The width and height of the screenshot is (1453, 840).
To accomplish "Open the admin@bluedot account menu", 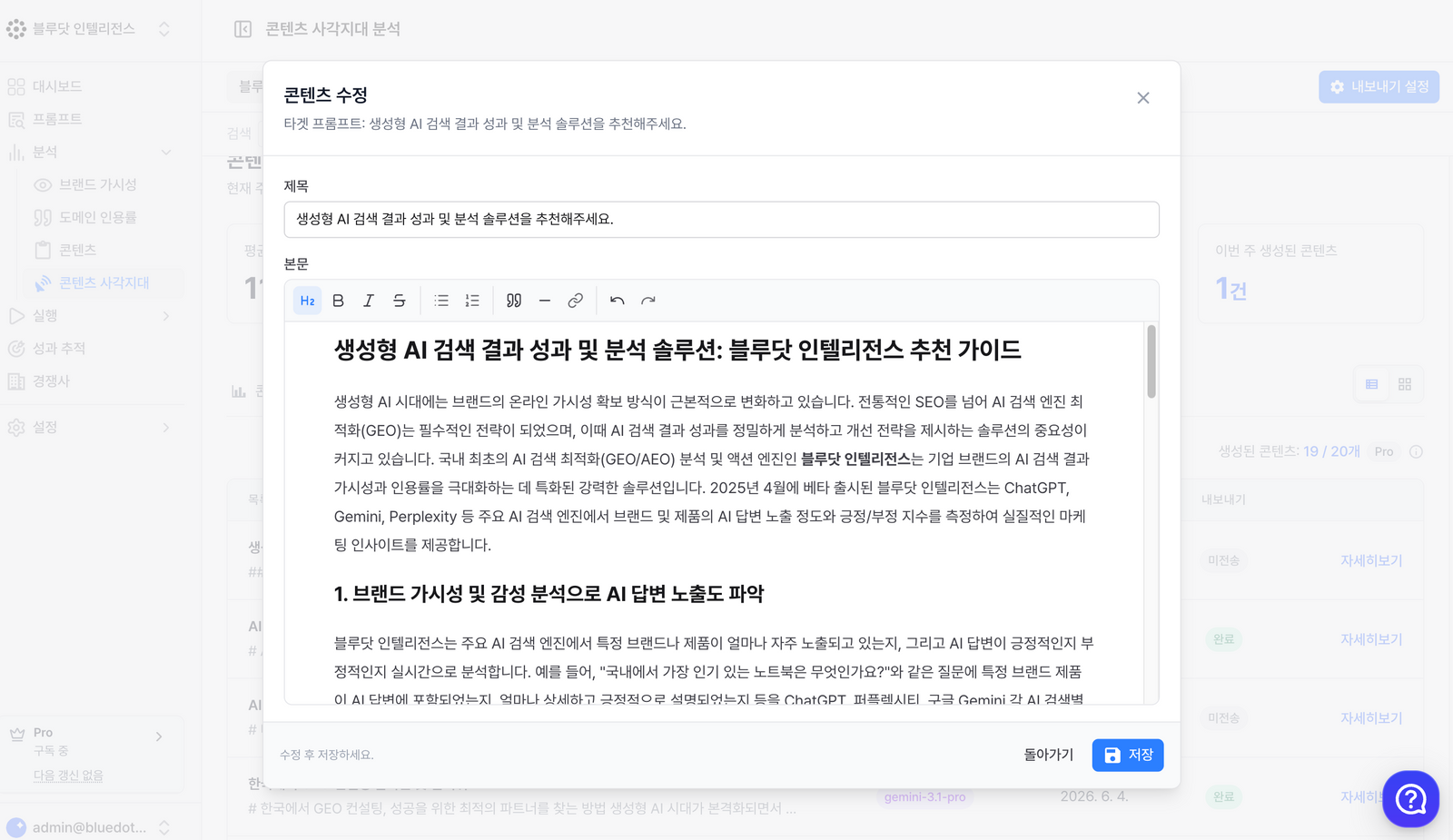I will 89,827.
